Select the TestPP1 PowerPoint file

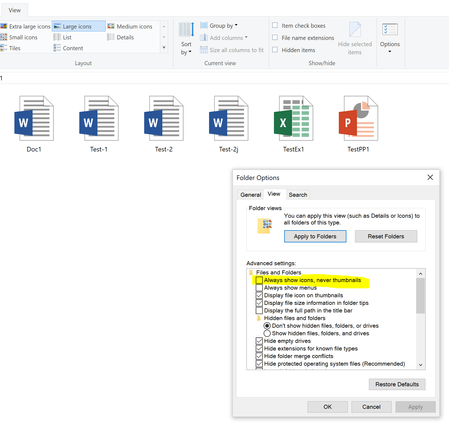(x=358, y=124)
